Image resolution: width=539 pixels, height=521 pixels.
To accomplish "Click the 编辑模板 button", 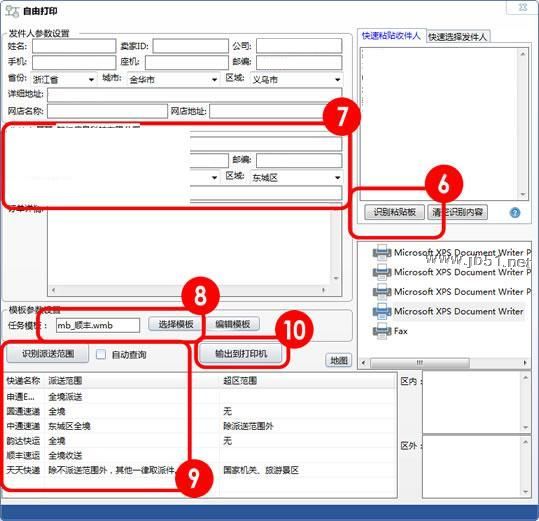I will (x=233, y=324).
